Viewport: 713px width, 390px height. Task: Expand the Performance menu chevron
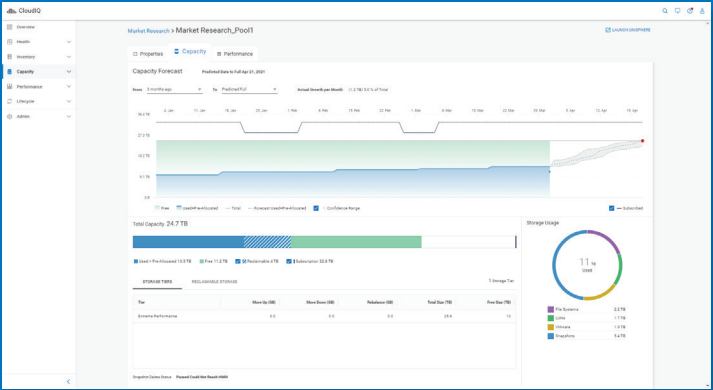coord(69,87)
